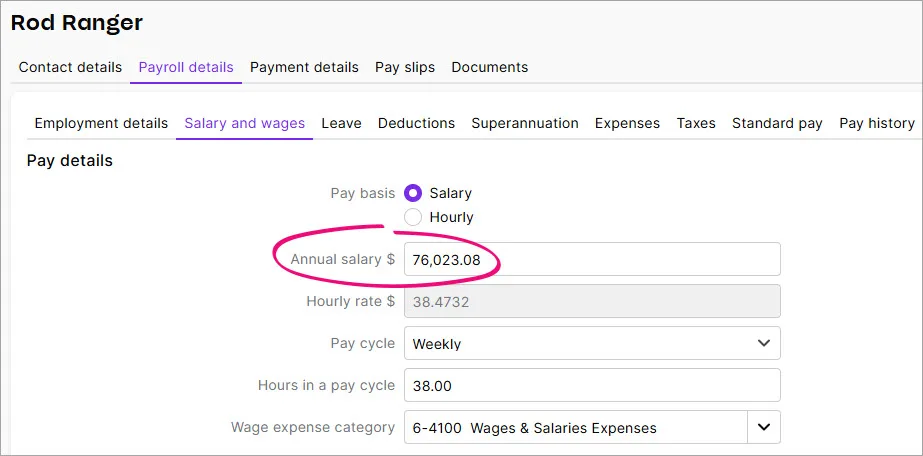Open the Pay slips tab
This screenshot has height=456, width=923.
coord(405,67)
